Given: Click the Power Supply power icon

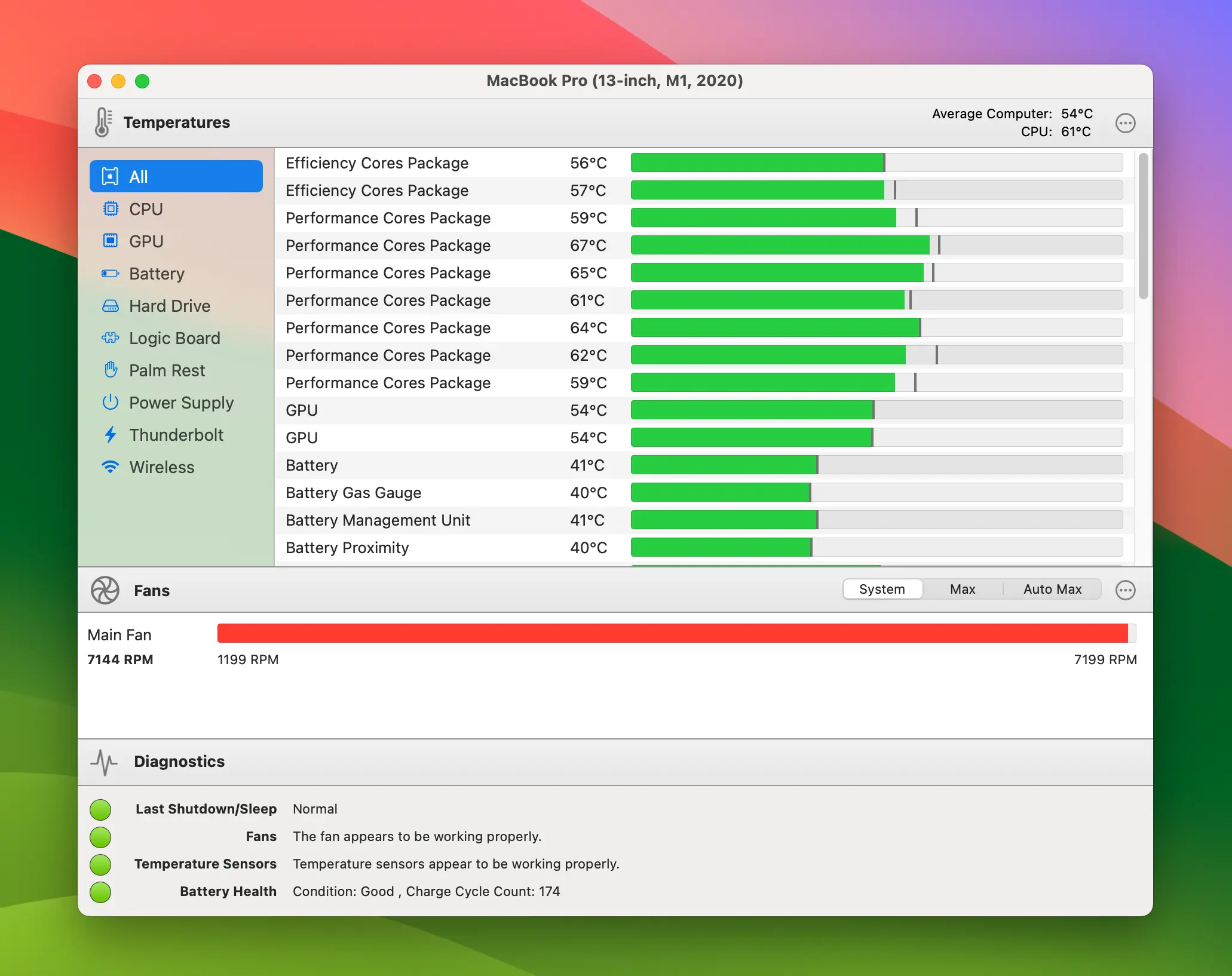Looking at the screenshot, I should click(111, 403).
